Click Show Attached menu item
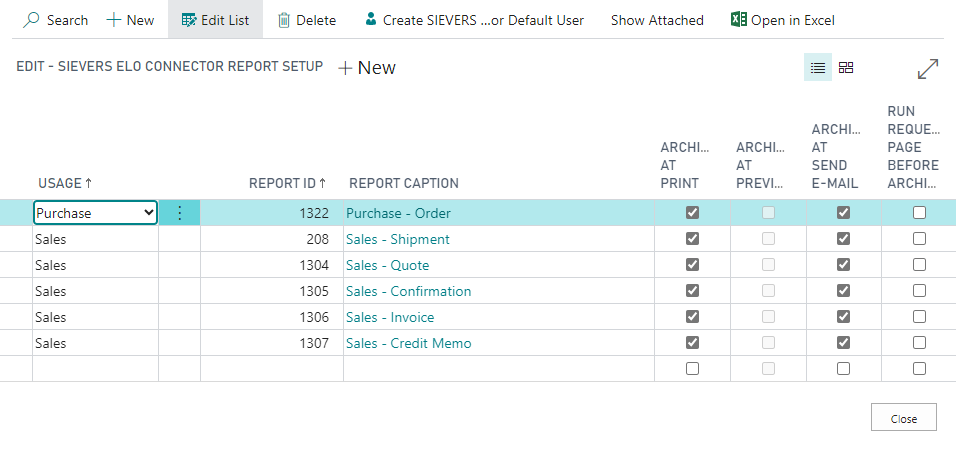This screenshot has width=956, height=449. 657,20
